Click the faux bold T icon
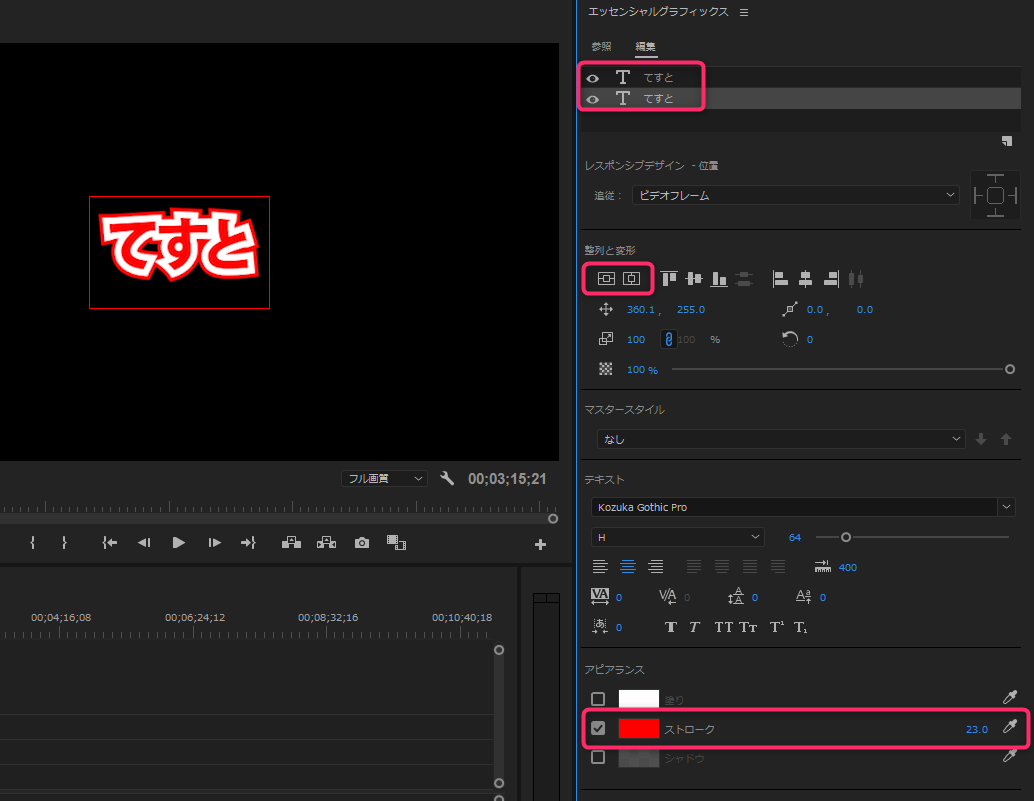 [670, 627]
